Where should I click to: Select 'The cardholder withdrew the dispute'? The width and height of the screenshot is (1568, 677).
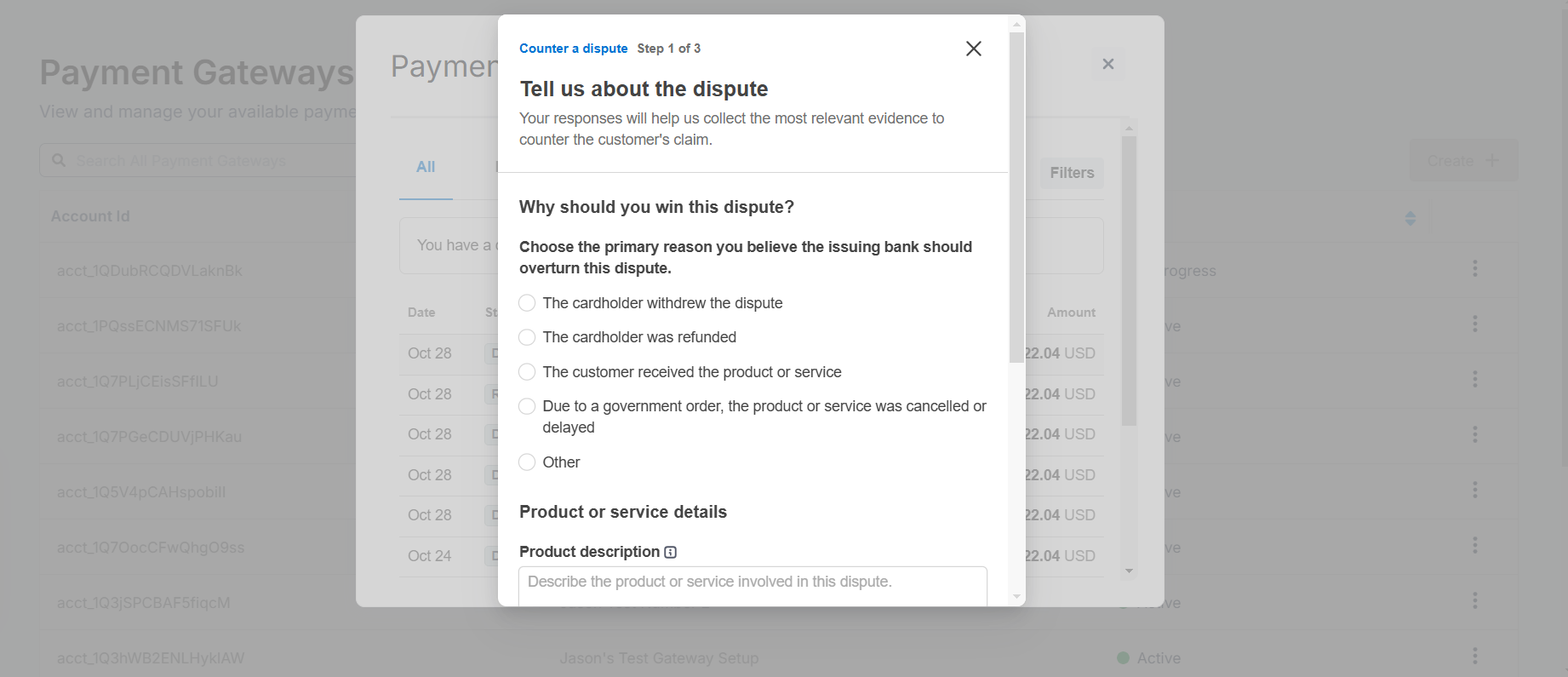pyautogui.click(x=527, y=303)
